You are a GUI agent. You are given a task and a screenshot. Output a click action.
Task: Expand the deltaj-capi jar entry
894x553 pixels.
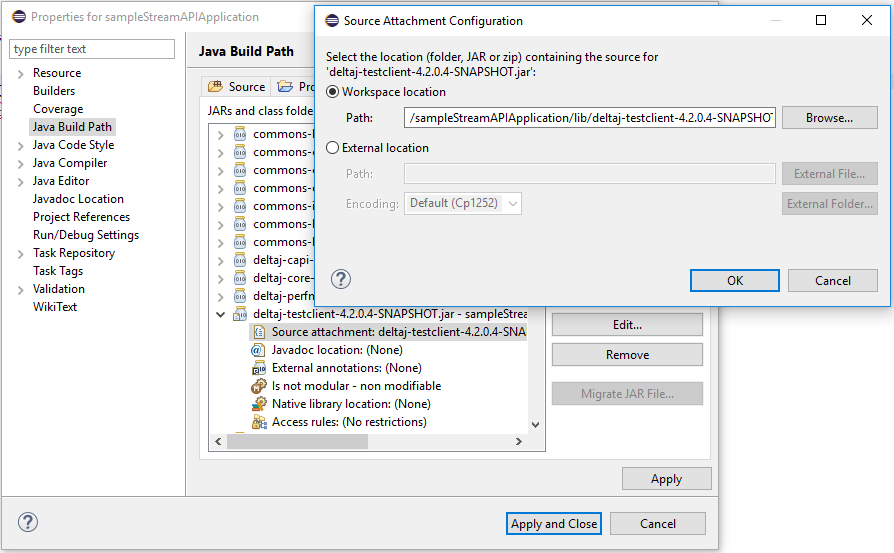tap(221, 261)
